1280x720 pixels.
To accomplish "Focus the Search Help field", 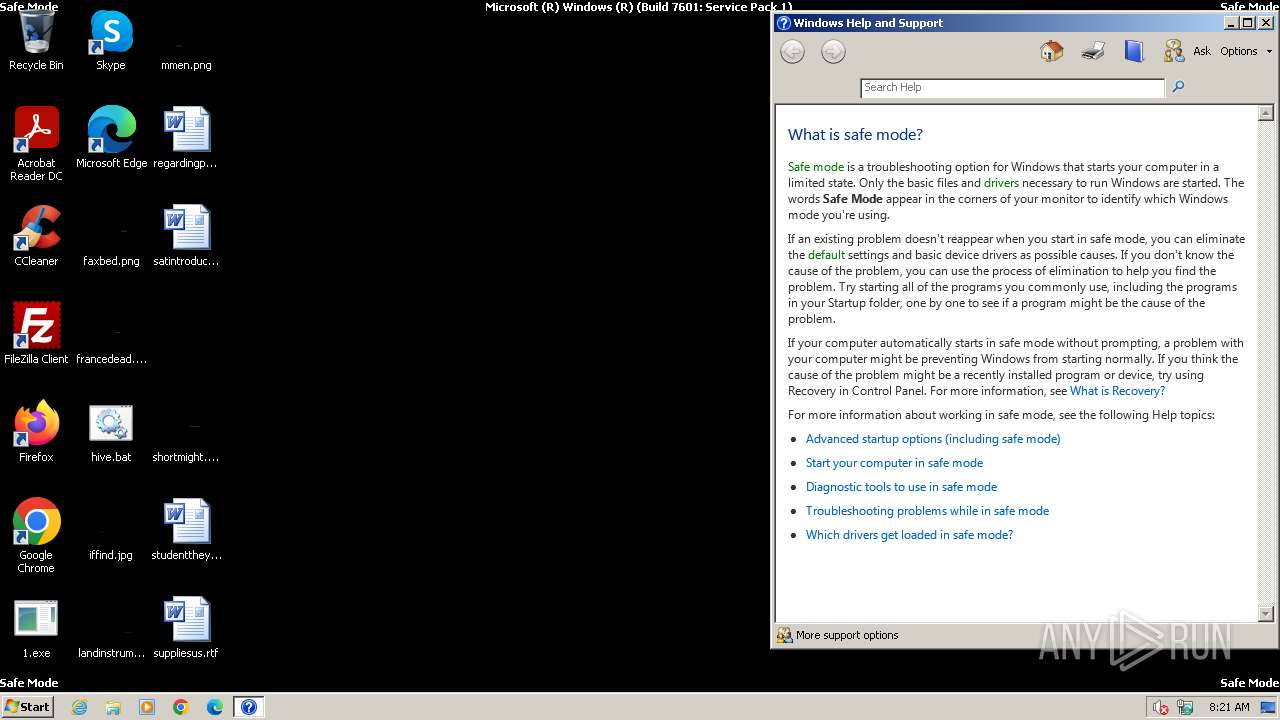I will (x=1012, y=87).
